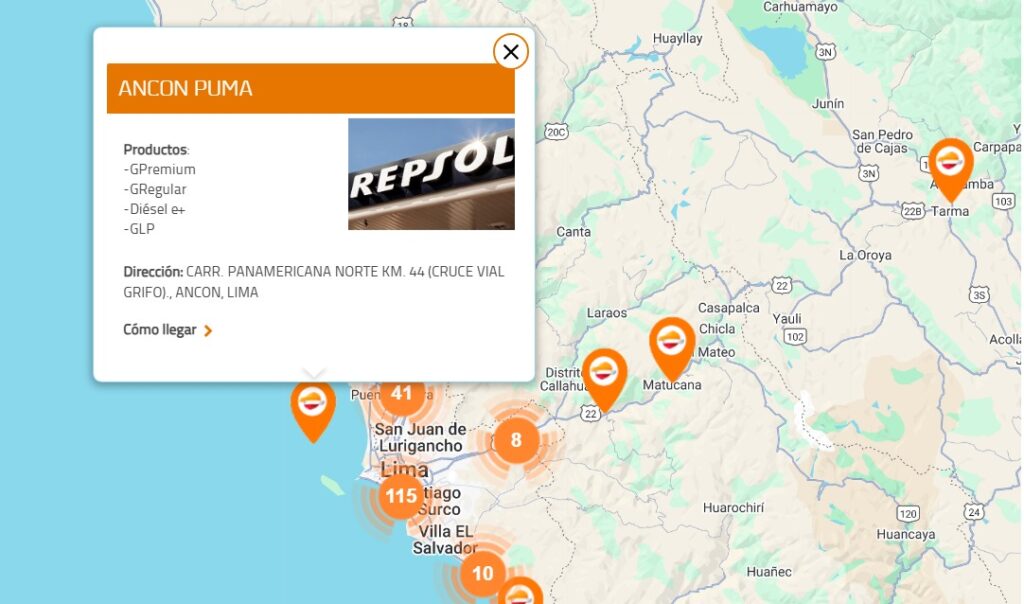This screenshot has width=1024, height=604.
Task: Click the GPremium product entry
Action: 159,169
